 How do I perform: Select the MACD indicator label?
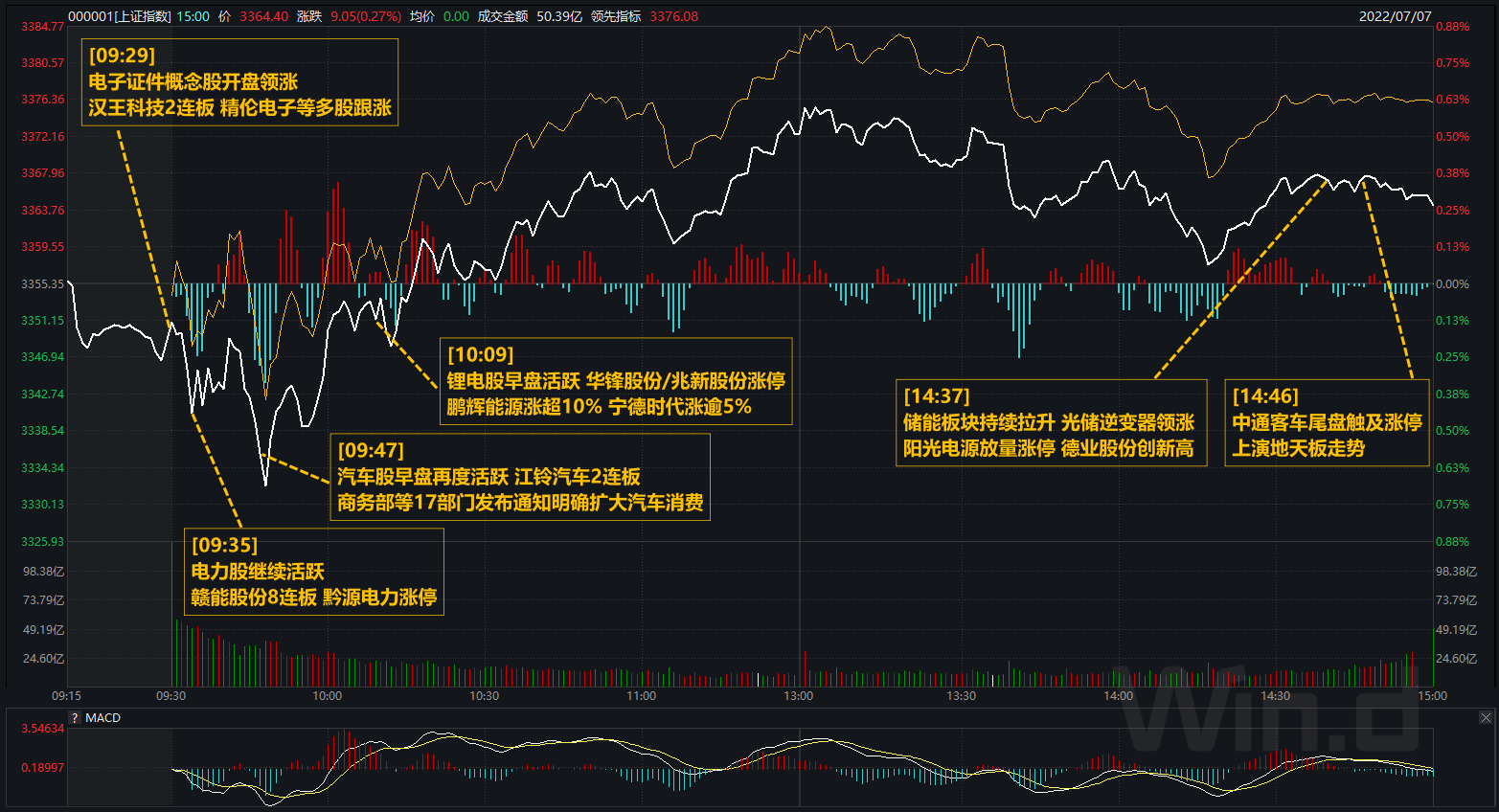pos(103,718)
